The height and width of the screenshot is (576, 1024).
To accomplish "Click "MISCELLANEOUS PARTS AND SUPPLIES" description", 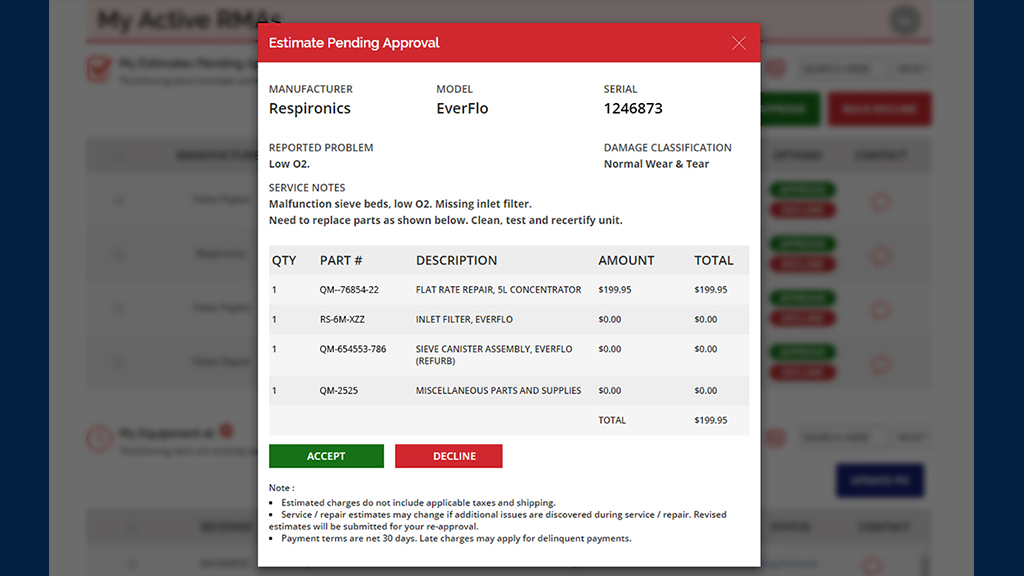I will click(498, 391).
